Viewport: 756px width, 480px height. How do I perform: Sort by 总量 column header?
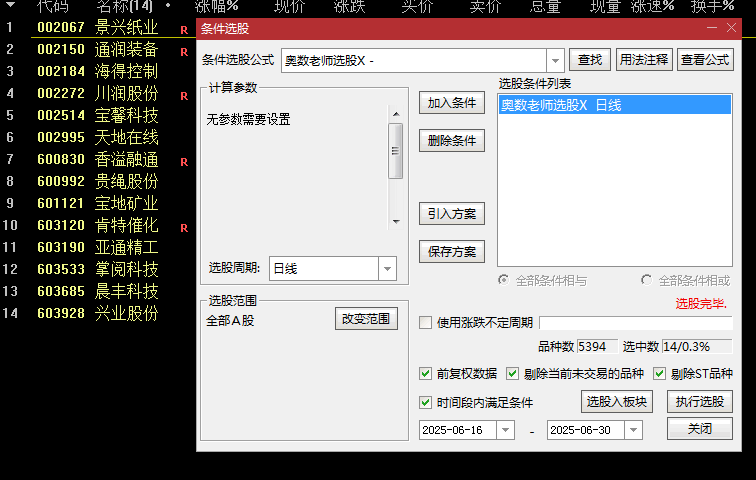point(545,6)
